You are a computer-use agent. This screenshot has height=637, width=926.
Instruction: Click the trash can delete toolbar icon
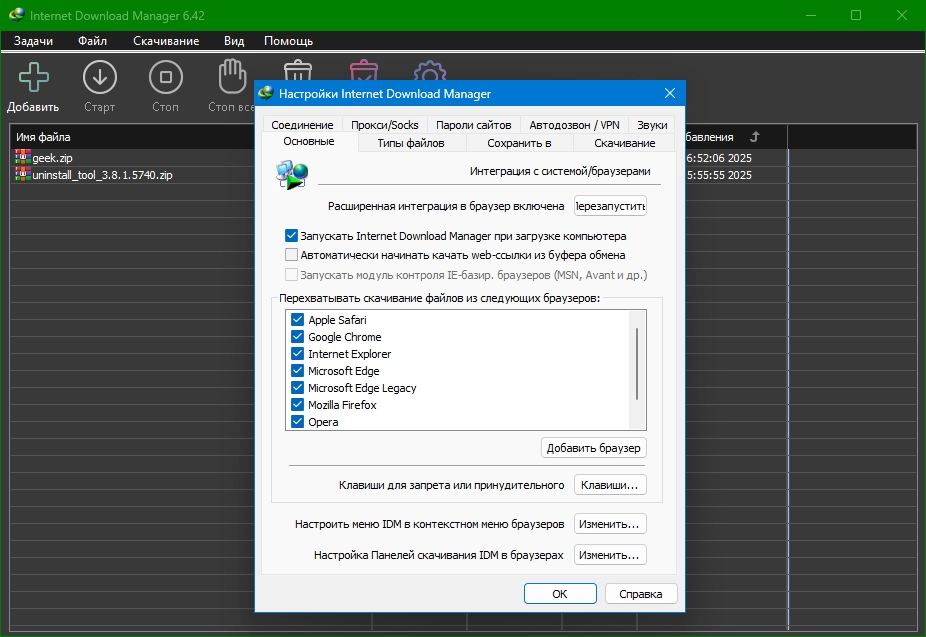pos(298,70)
